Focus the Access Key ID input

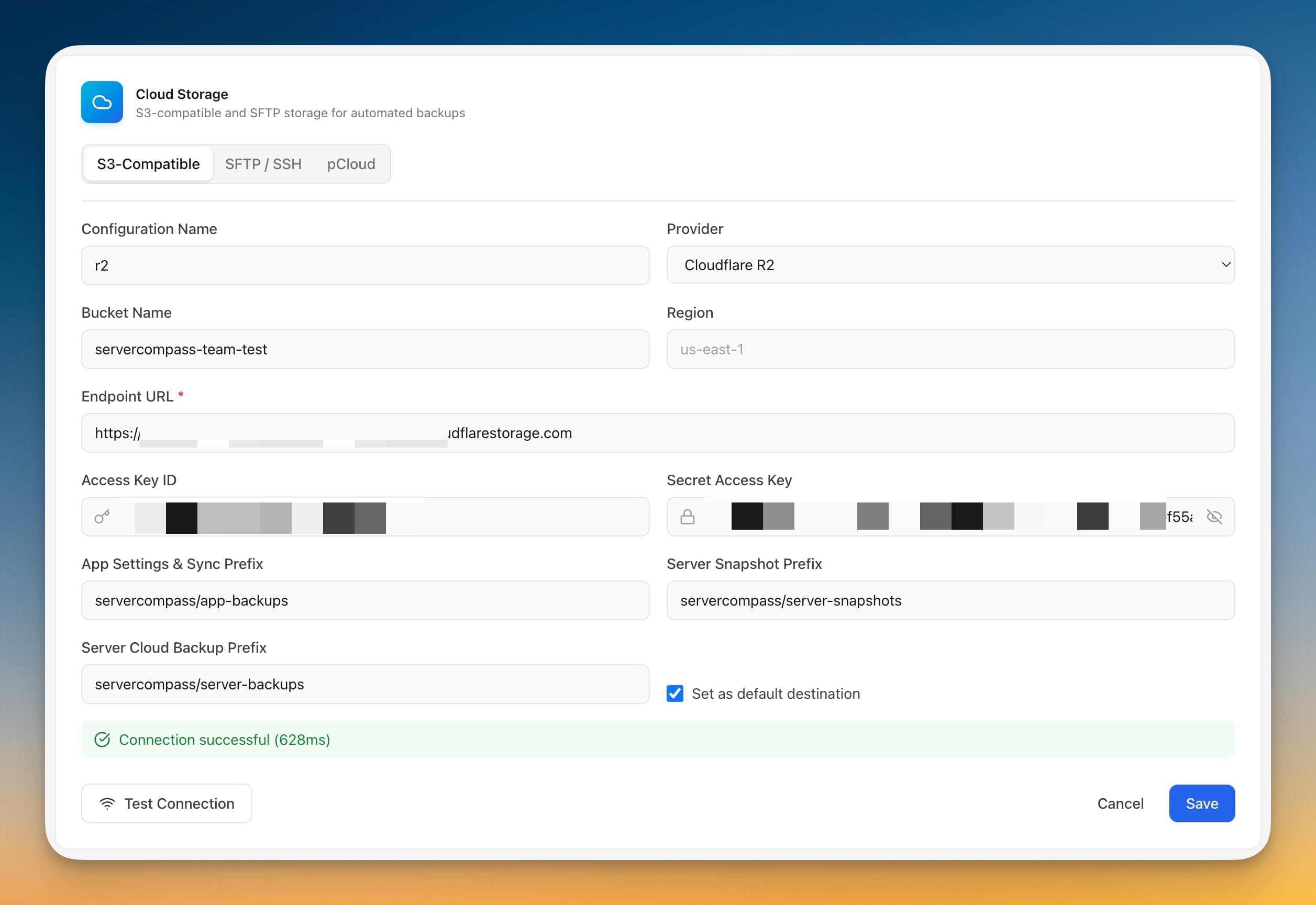click(x=366, y=517)
